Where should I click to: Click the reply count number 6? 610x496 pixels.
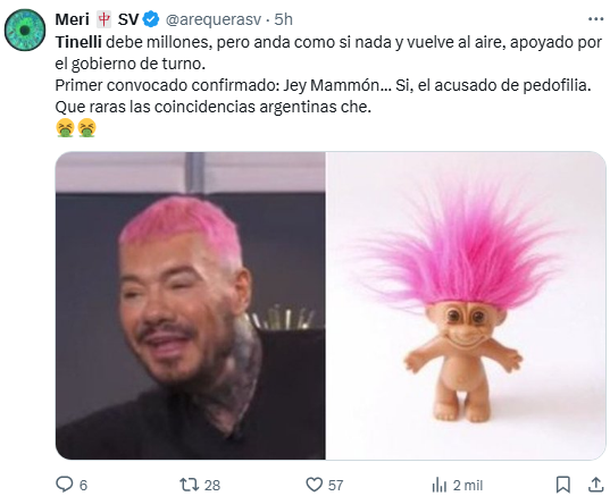click(x=83, y=485)
